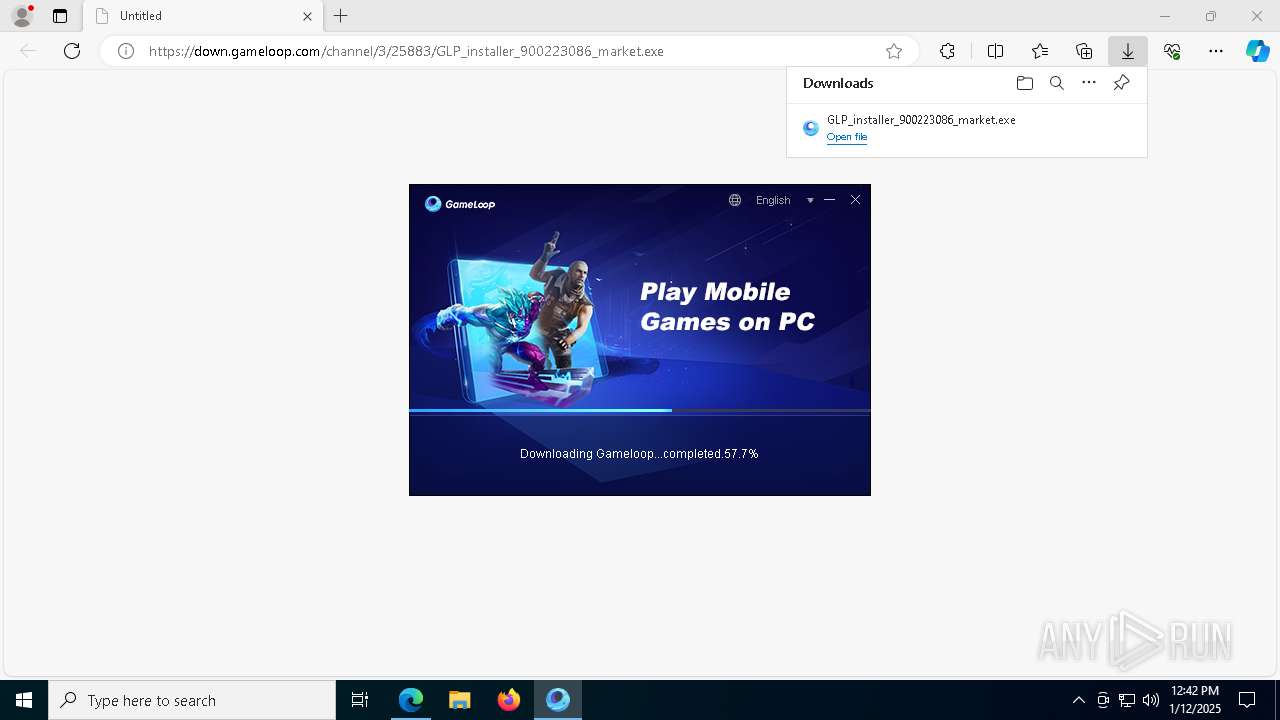This screenshot has width=1280, height=720.
Task: Close the Untitled tab
Action: coord(307,16)
